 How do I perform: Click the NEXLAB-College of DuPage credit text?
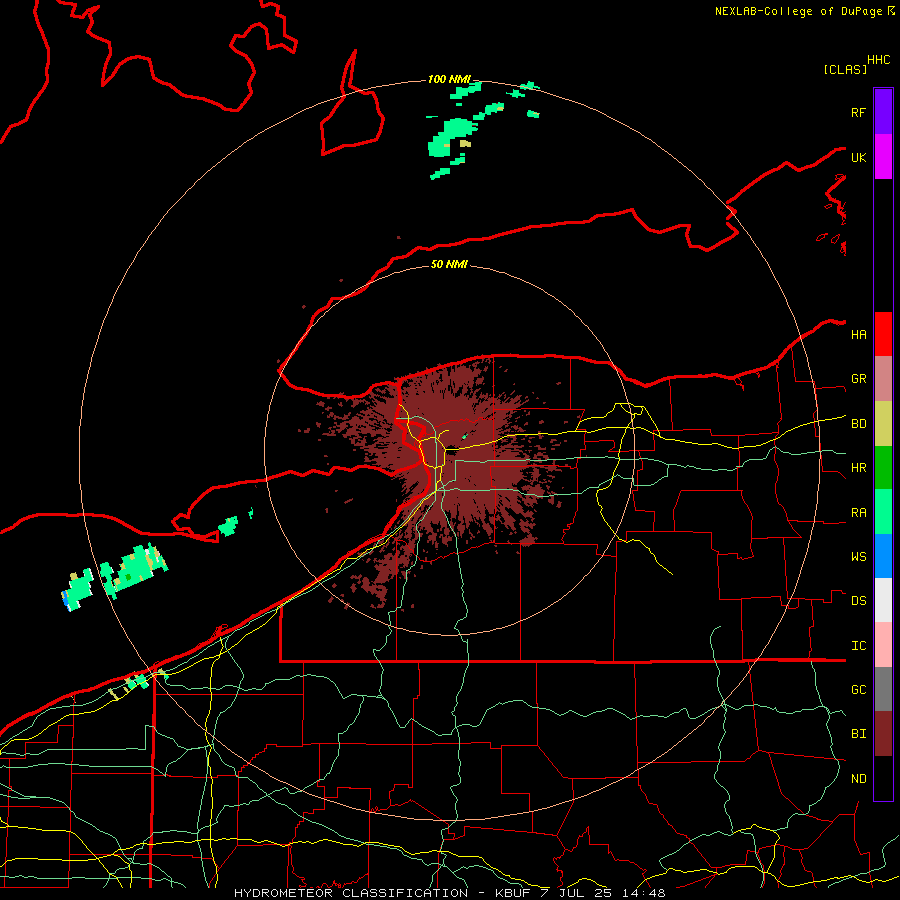pos(801,11)
